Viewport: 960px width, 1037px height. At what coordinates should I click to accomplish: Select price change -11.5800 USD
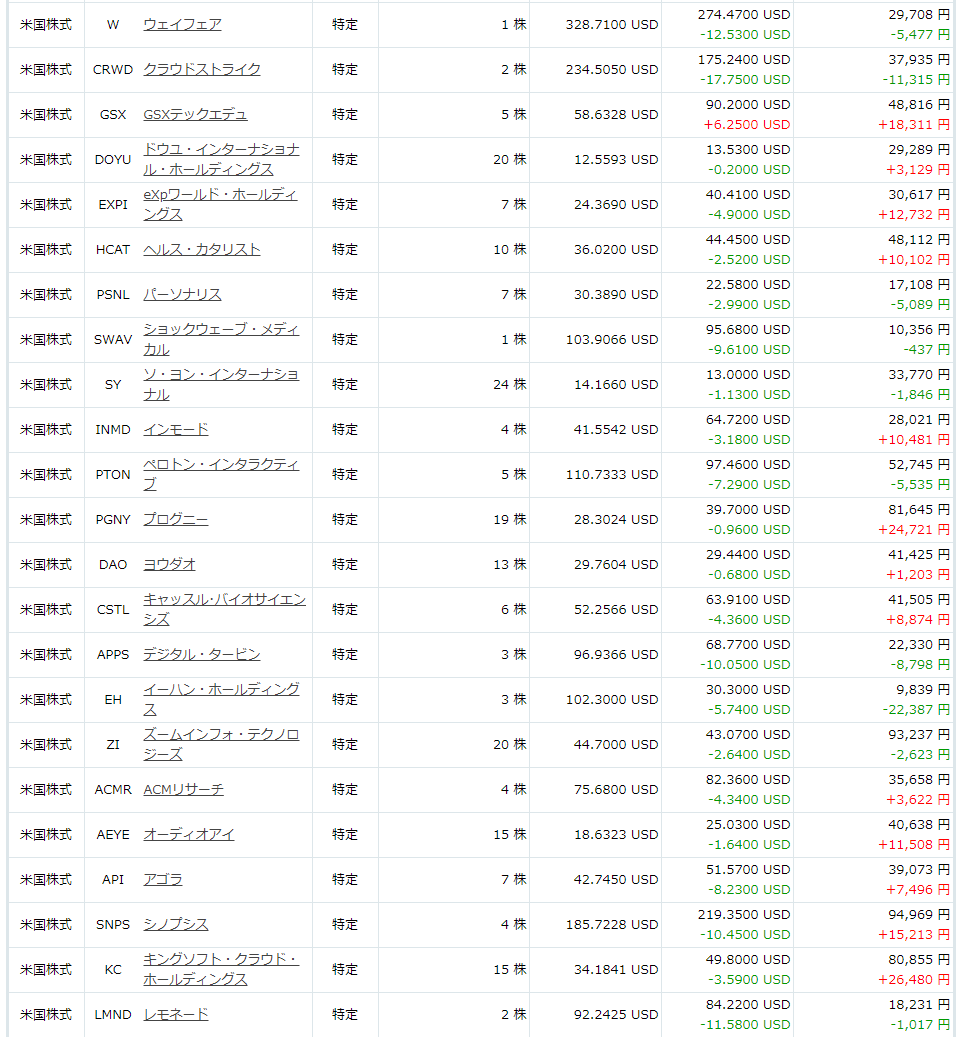pyautogui.click(x=745, y=1024)
